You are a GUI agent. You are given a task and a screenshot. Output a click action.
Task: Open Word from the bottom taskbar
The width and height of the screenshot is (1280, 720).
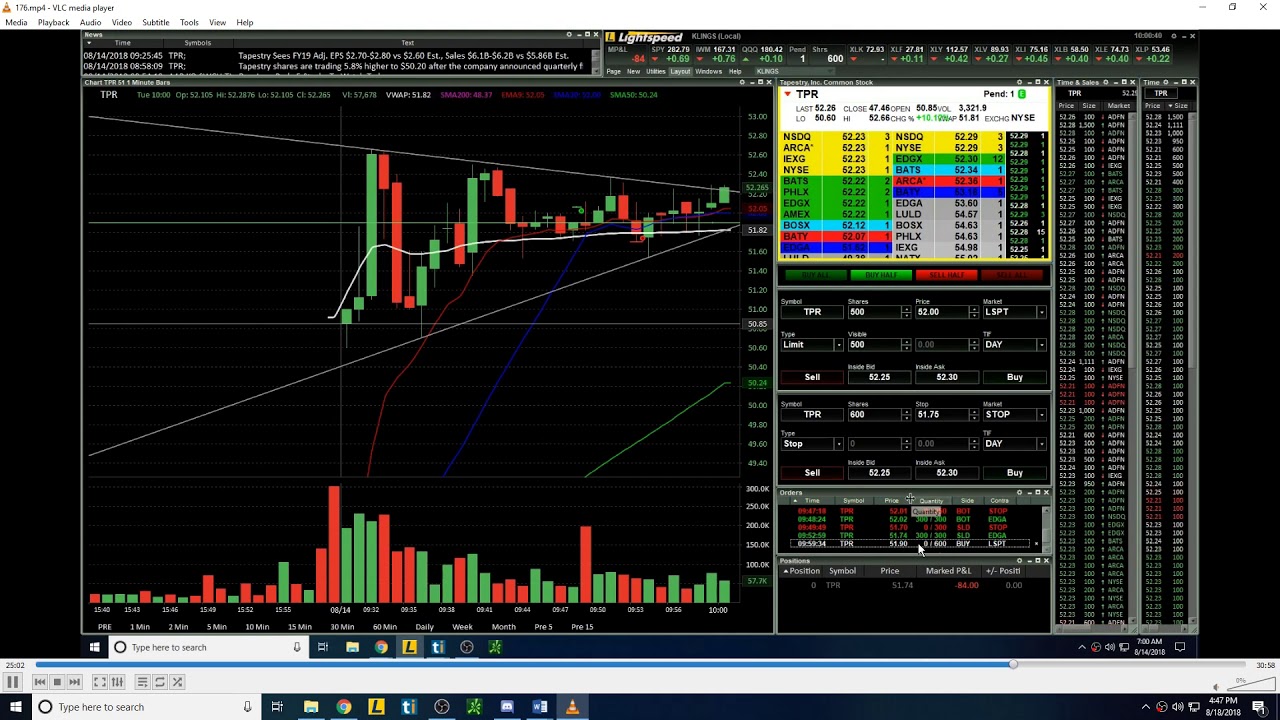point(540,707)
